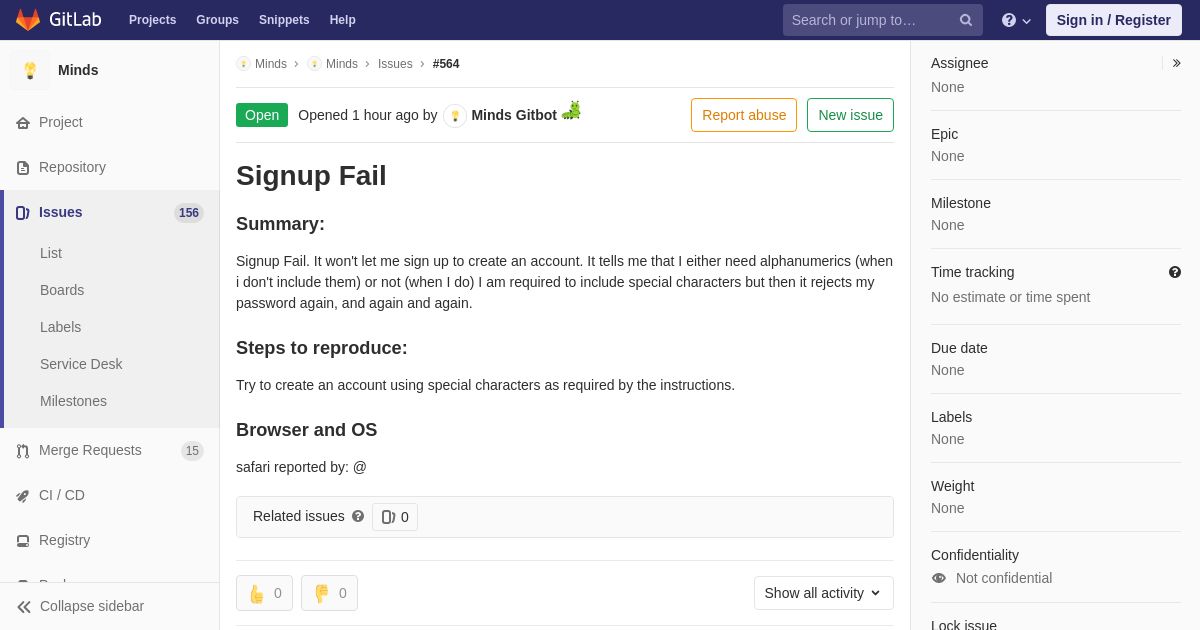Click the Not confidential eye icon
The image size is (1200, 630).
[939, 578]
